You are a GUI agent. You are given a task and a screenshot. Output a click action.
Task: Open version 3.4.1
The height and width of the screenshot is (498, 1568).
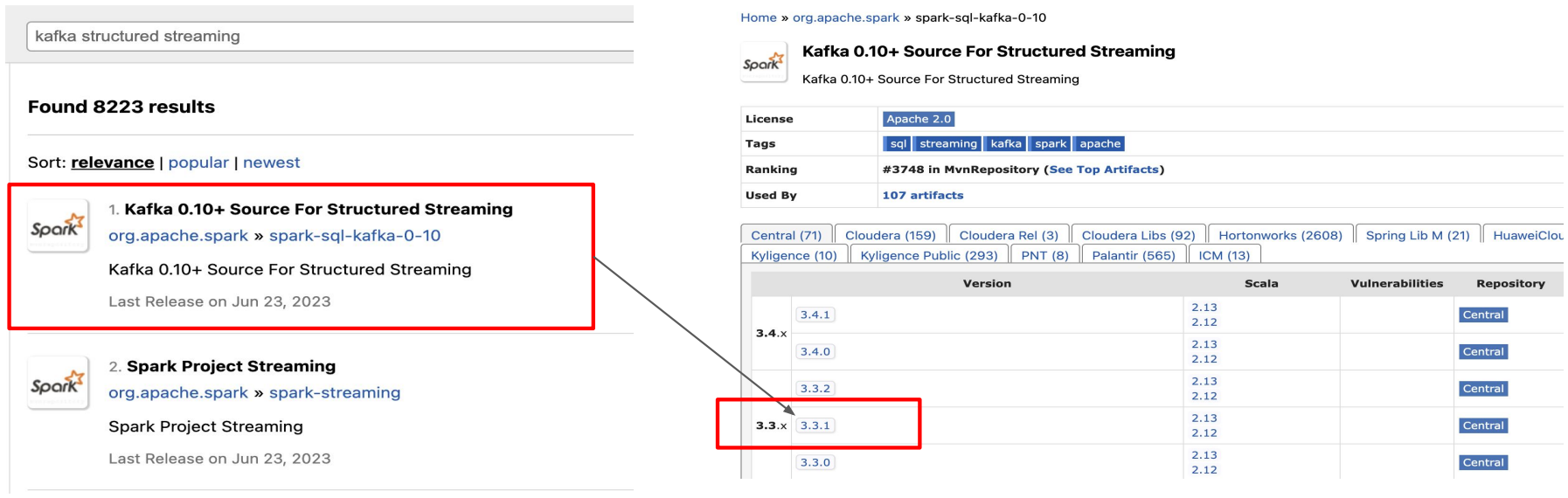(x=815, y=315)
